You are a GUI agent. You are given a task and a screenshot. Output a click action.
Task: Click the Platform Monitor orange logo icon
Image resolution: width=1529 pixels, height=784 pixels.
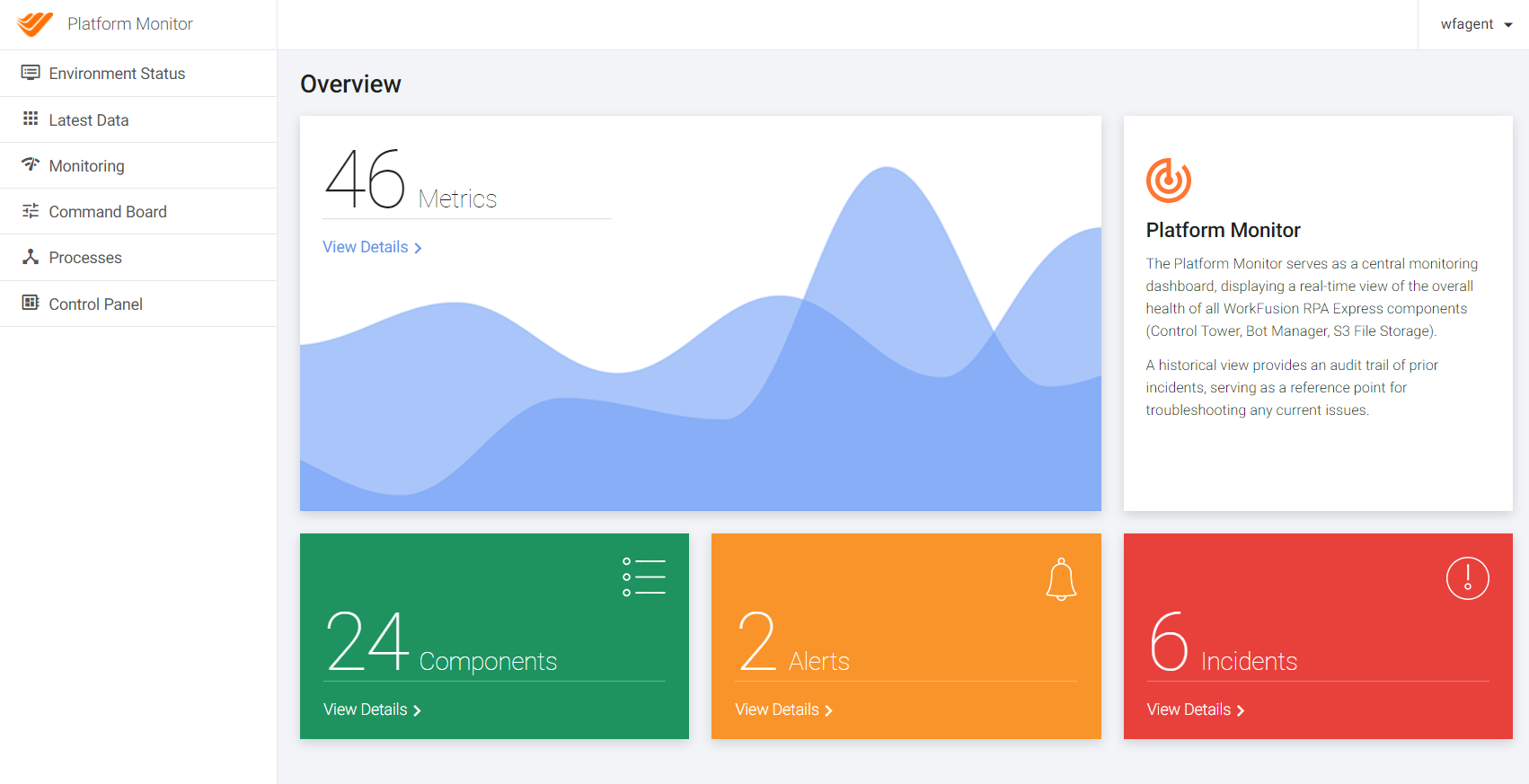click(x=35, y=24)
